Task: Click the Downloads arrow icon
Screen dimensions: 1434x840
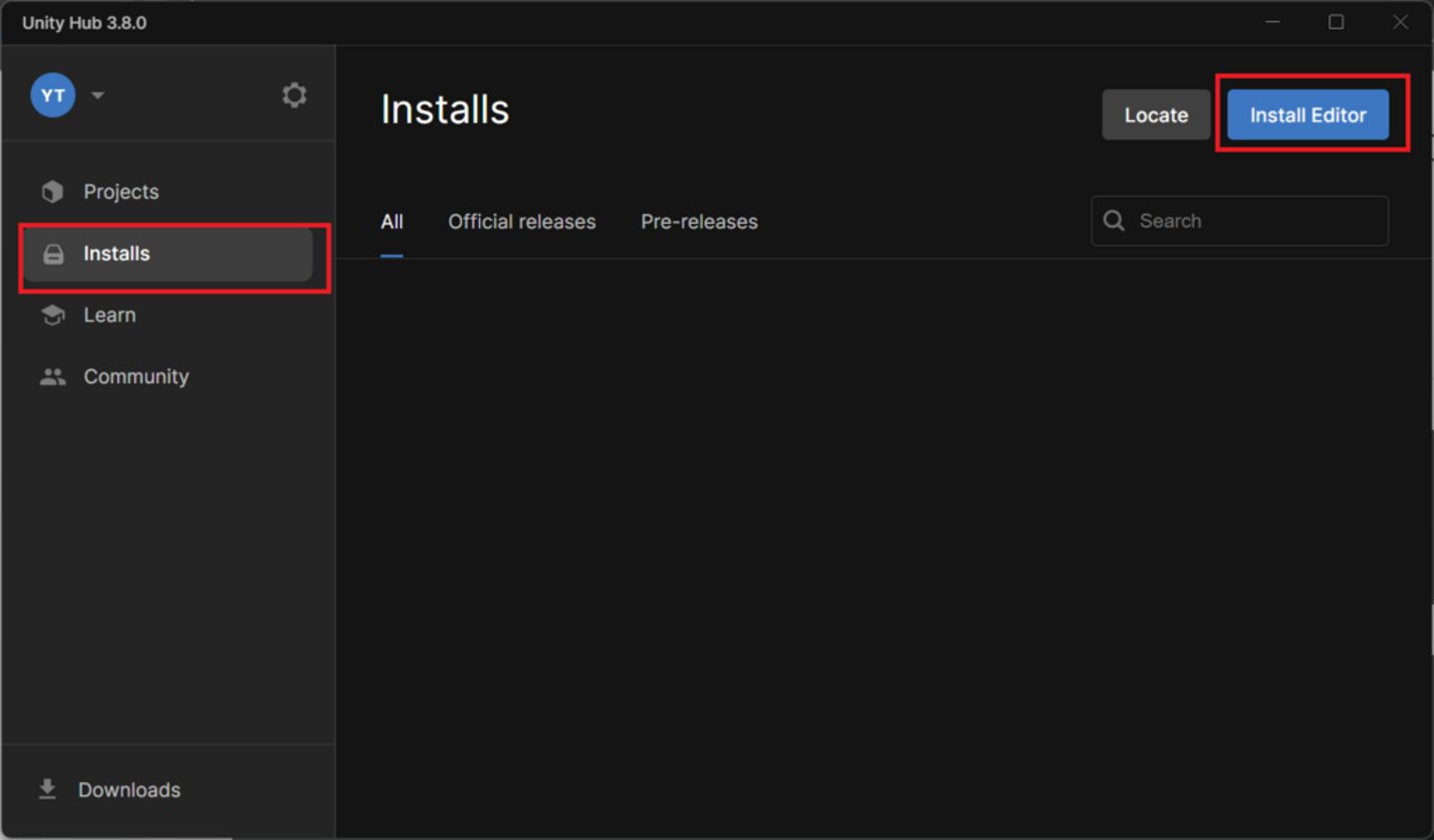Action: (47, 789)
